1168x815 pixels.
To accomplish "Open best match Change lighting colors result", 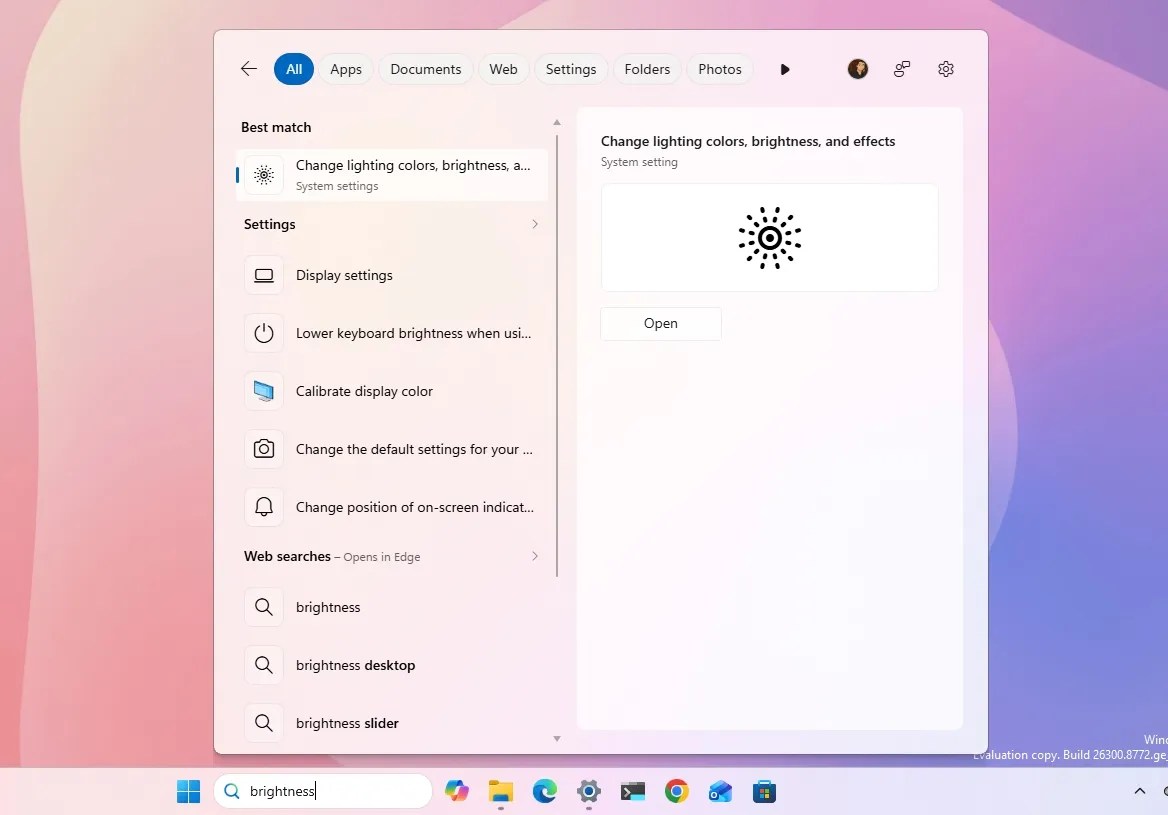I will tap(392, 175).
